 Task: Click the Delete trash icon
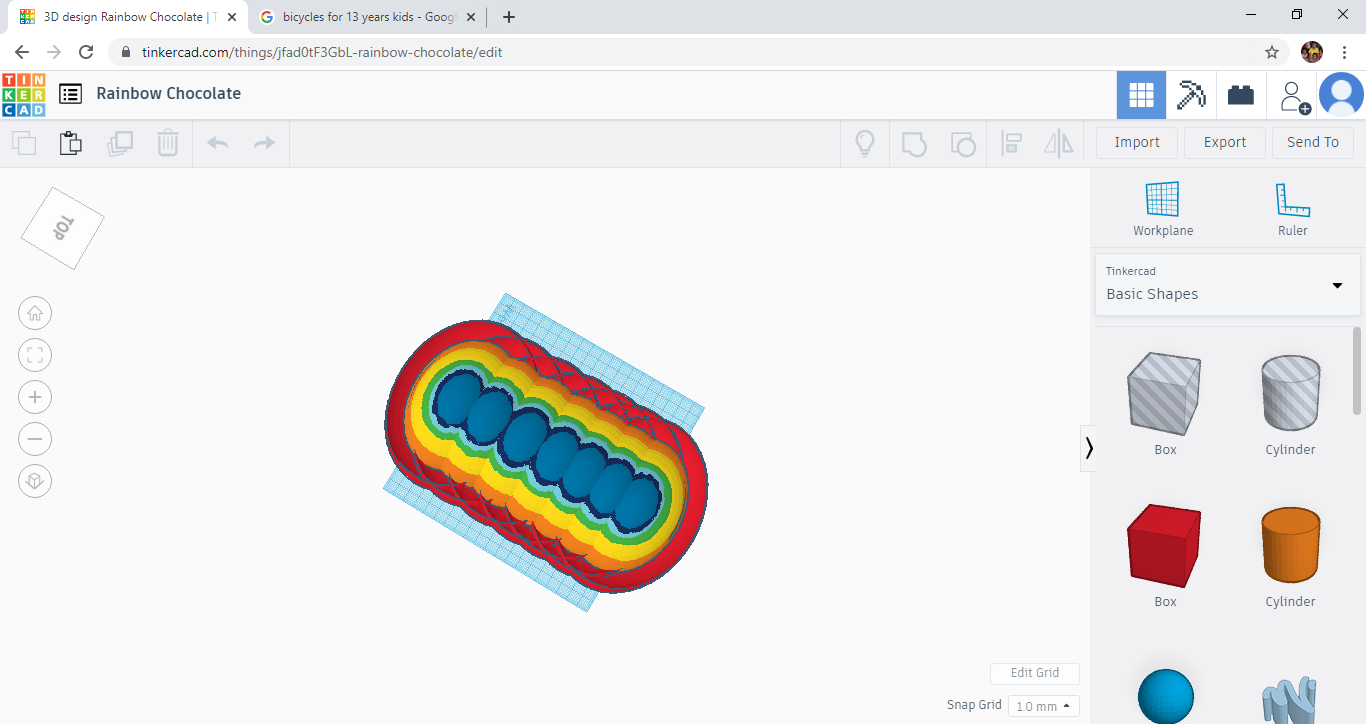coord(168,143)
